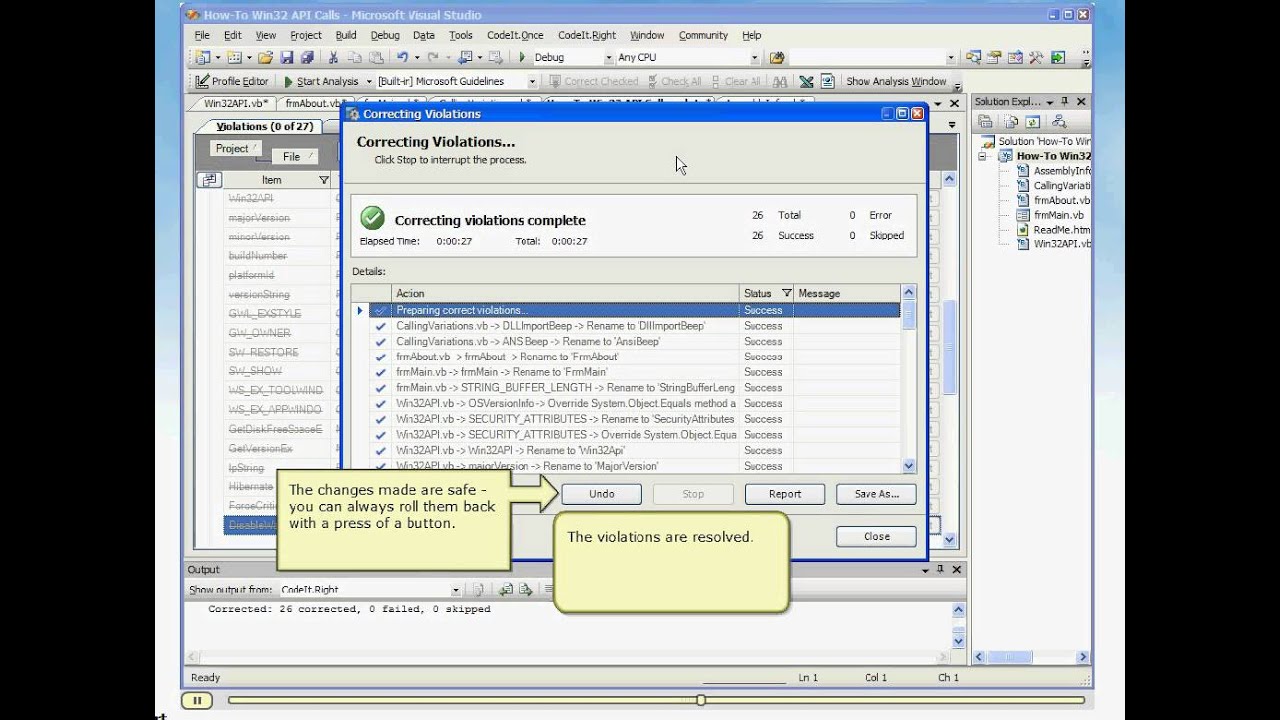
Task: Open the File menu
Action: [202, 35]
